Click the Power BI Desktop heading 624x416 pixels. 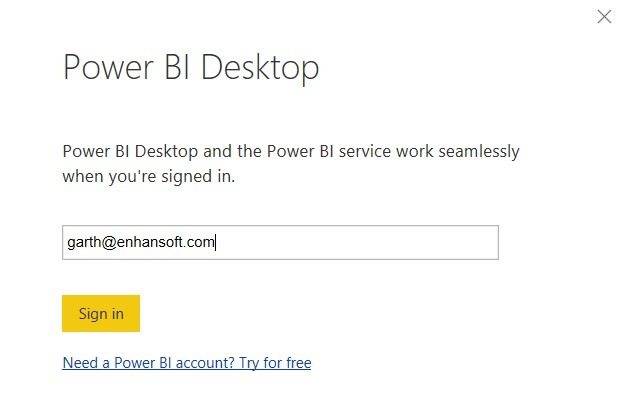click(x=191, y=67)
